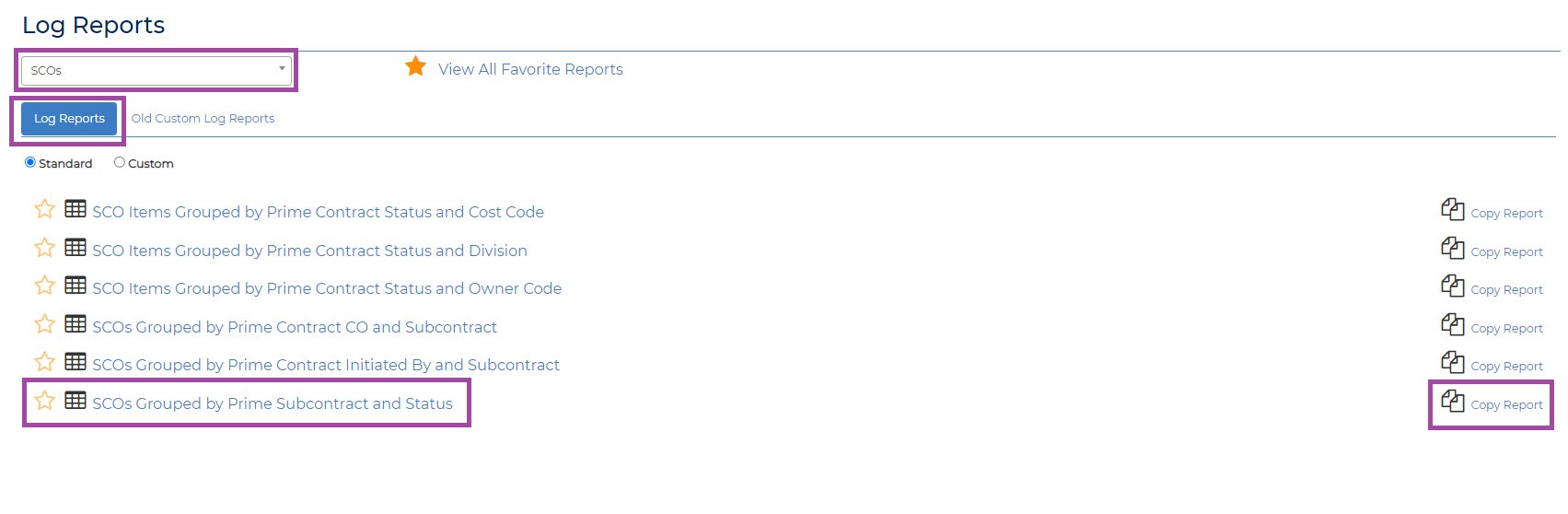Click star next to Prime Contract Status and Division report
Screen dimensions: 1568x514
(44, 249)
